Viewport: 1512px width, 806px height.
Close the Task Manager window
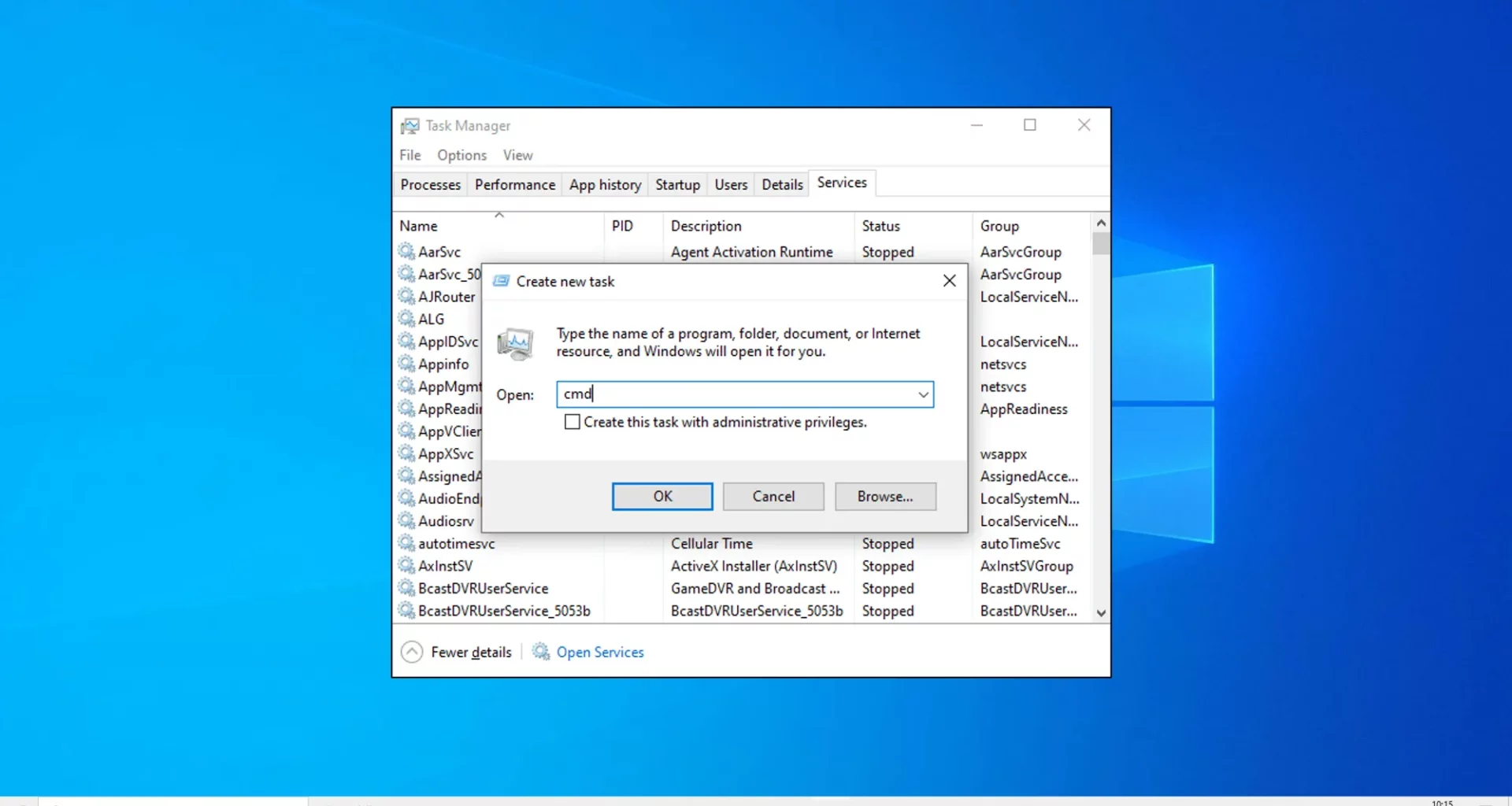tap(1084, 125)
